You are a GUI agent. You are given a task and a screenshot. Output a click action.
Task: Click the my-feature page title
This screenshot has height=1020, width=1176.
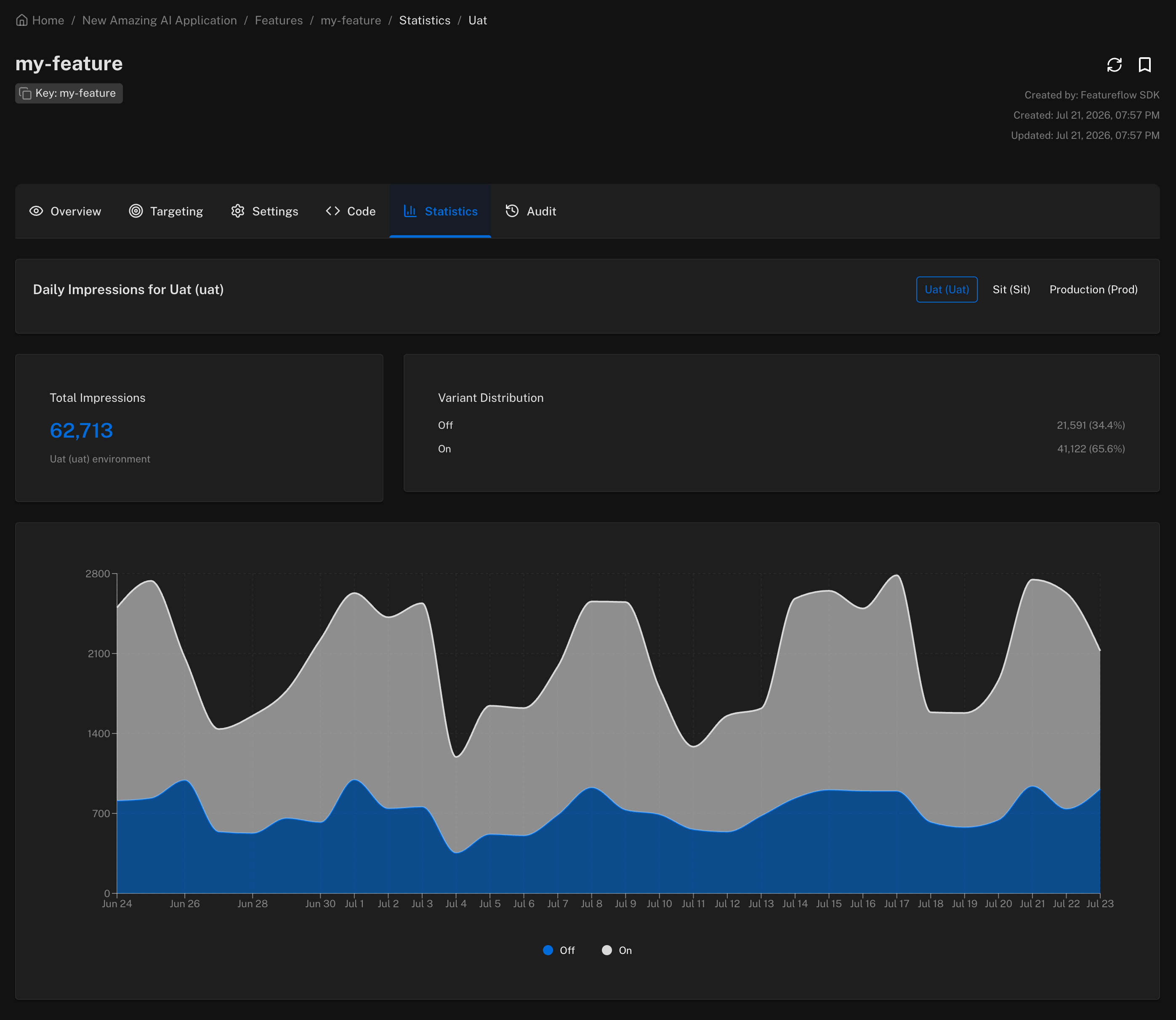tap(69, 63)
